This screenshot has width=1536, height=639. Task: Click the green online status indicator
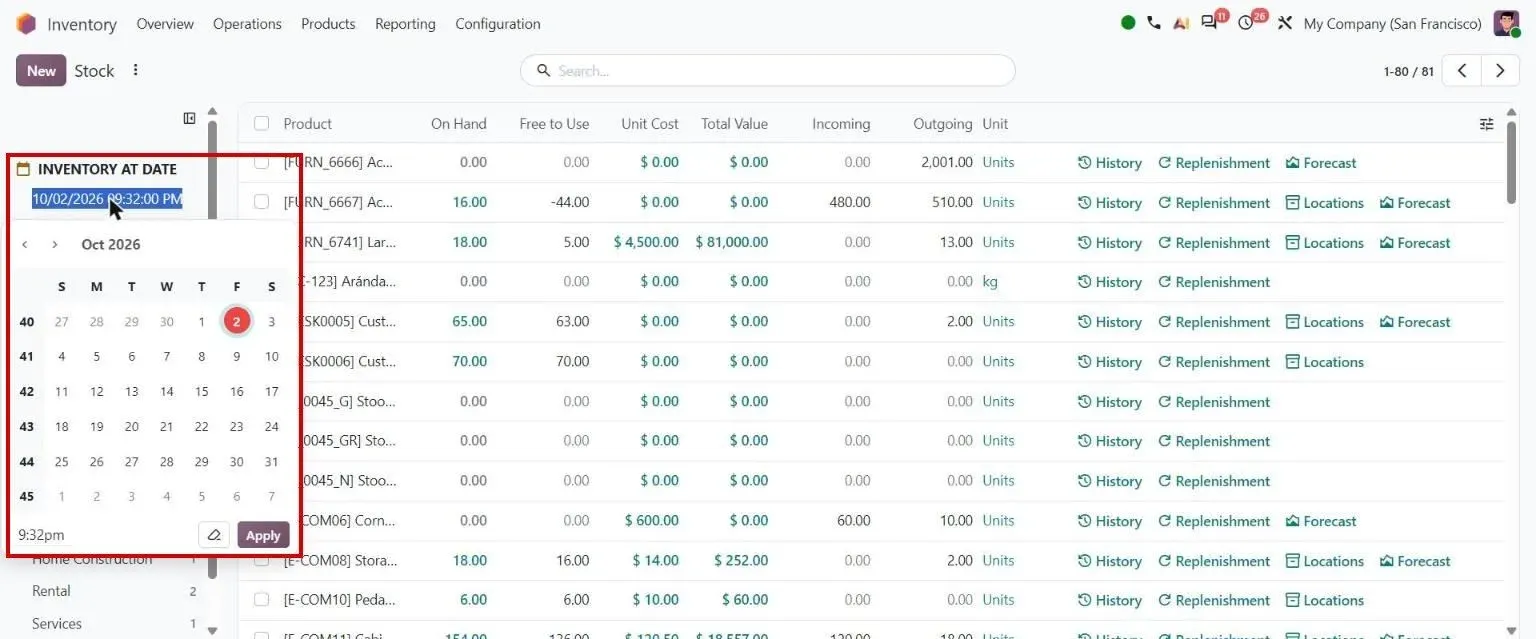[1128, 23]
